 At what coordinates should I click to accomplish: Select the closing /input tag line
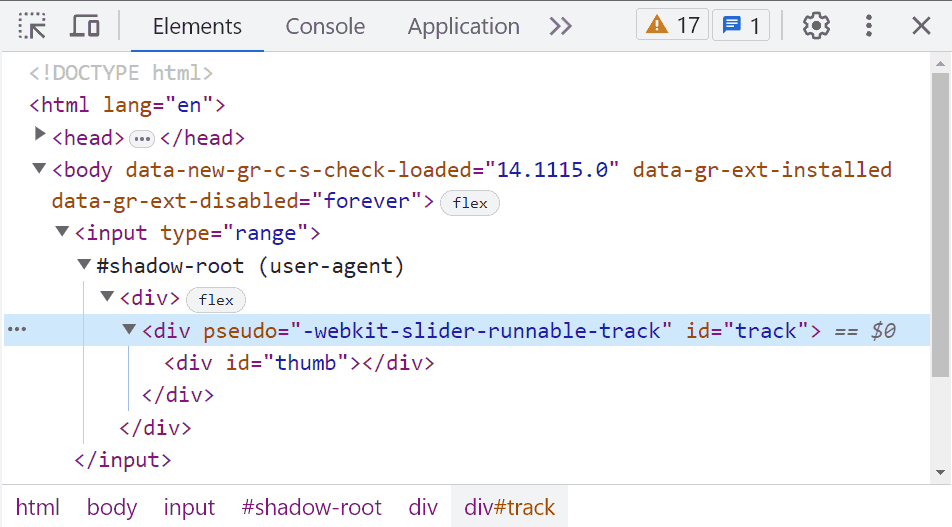point(123,460)
